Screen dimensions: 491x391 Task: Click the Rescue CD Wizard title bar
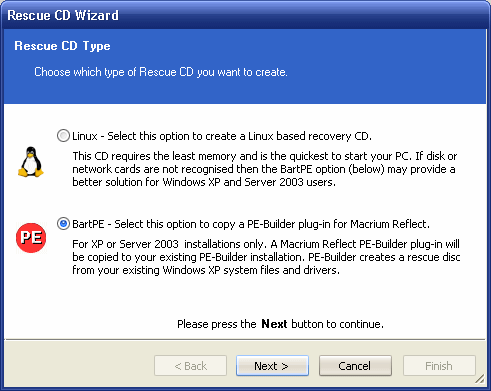245,15
